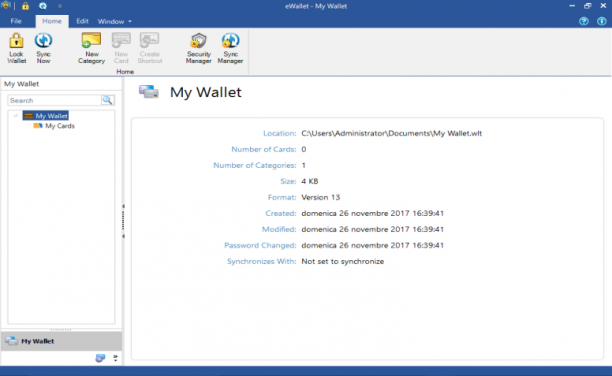Click the wallet file location path
The width and height of the screenshot is (612, 376).
click(391, 133)
